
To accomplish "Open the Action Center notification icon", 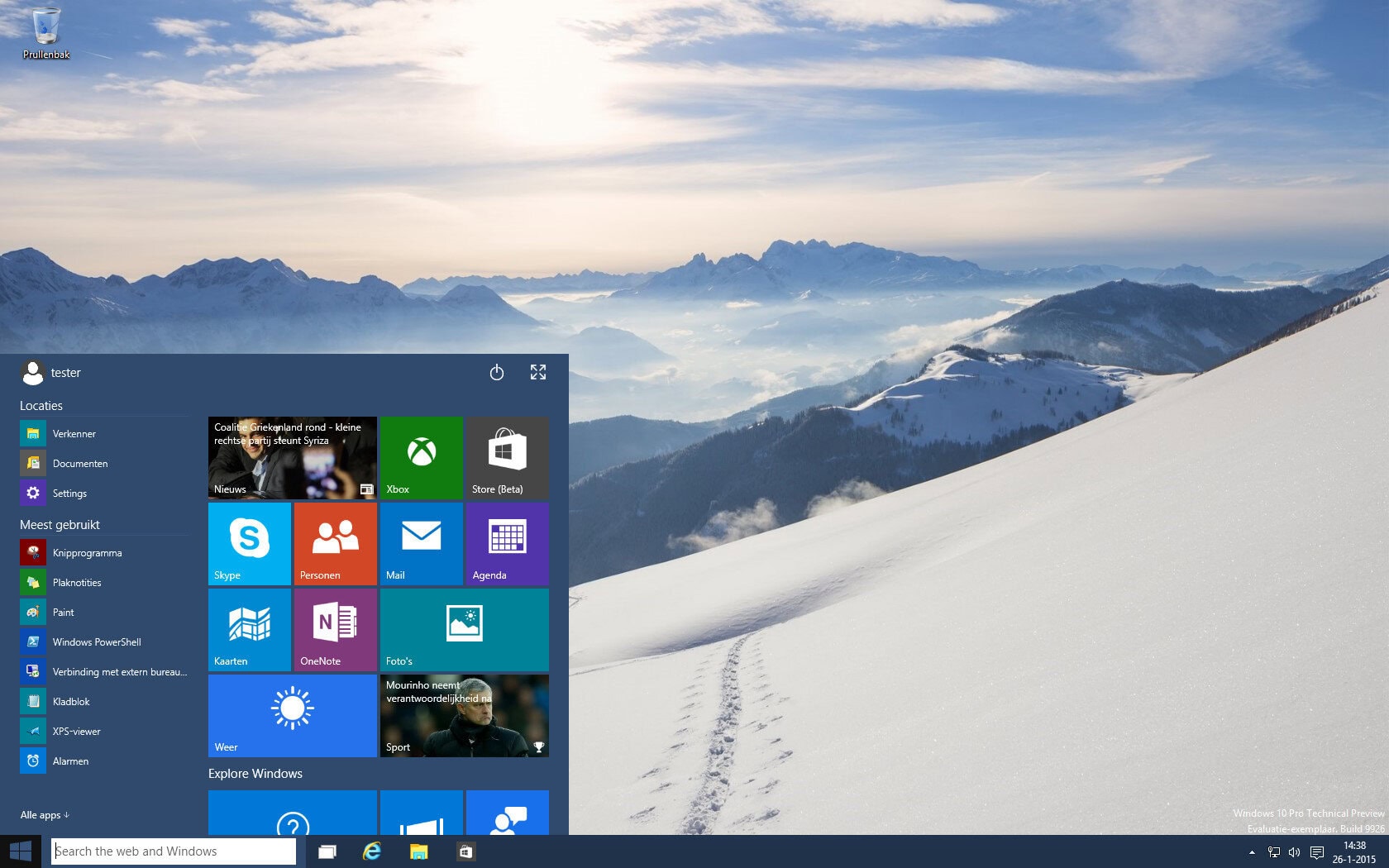I will [x=1317, y=851].
